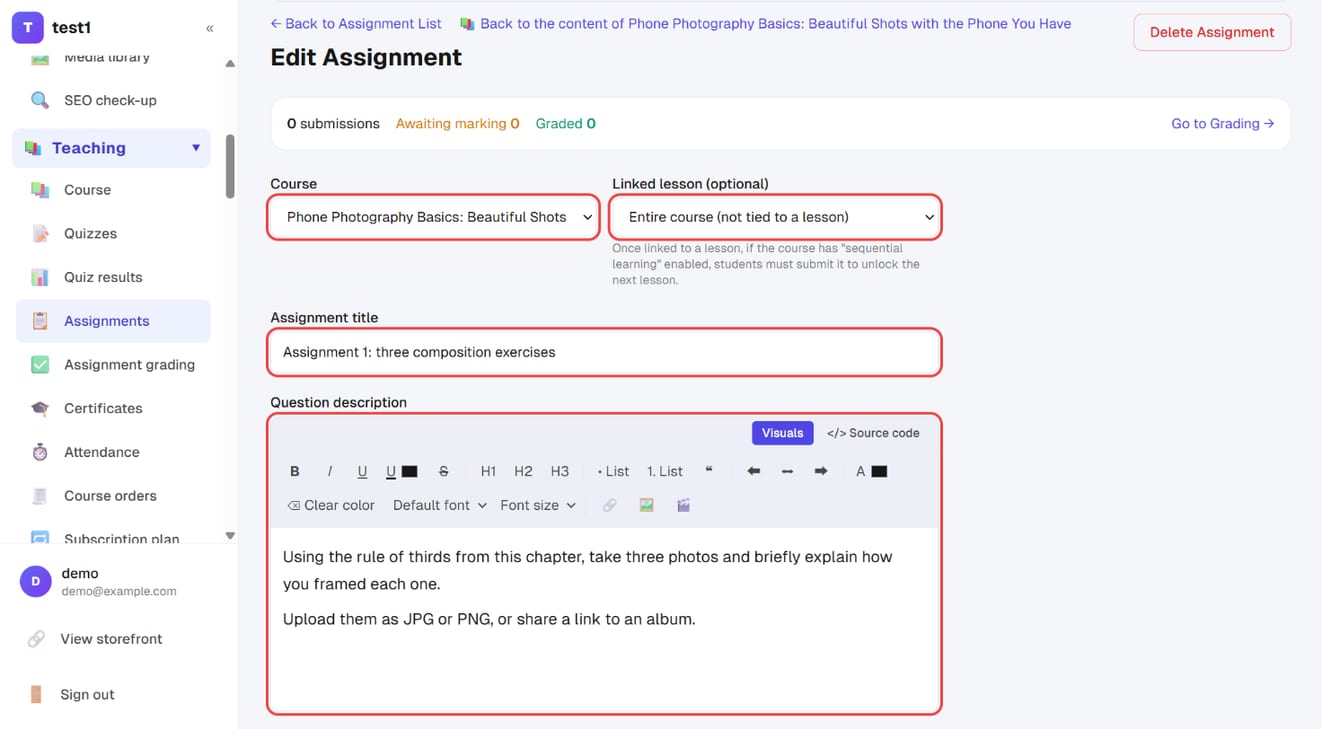1322x729 pixels.
Task: Insert an image using the picture icon
Action: click(x=647, y=505)
